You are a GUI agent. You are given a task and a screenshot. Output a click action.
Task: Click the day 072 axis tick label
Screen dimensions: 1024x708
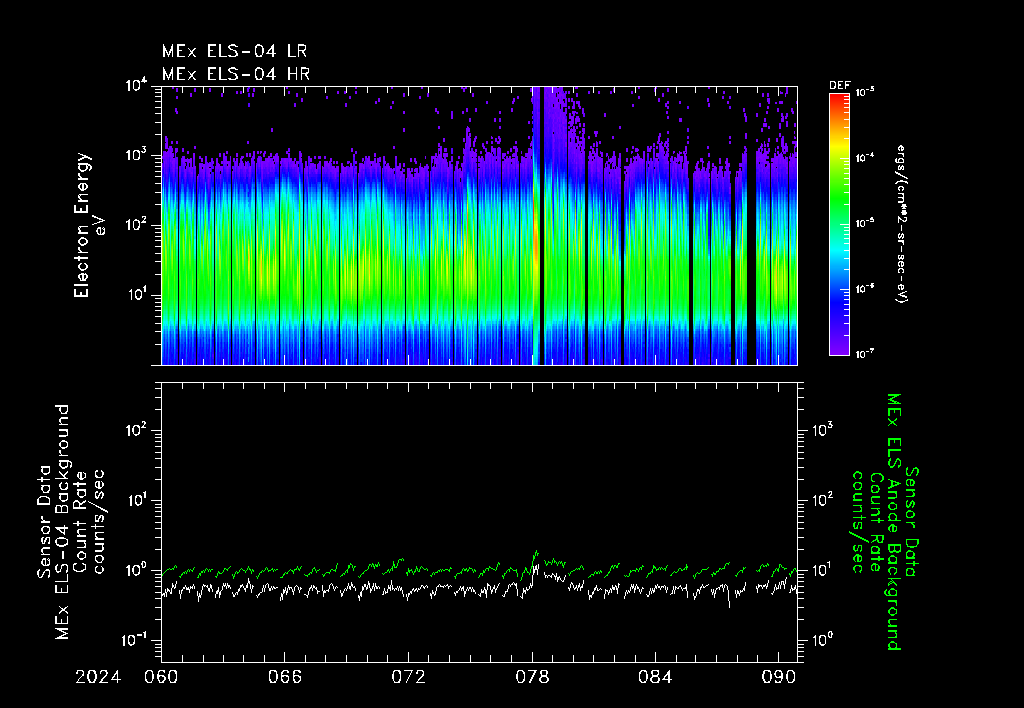point(408,677)
